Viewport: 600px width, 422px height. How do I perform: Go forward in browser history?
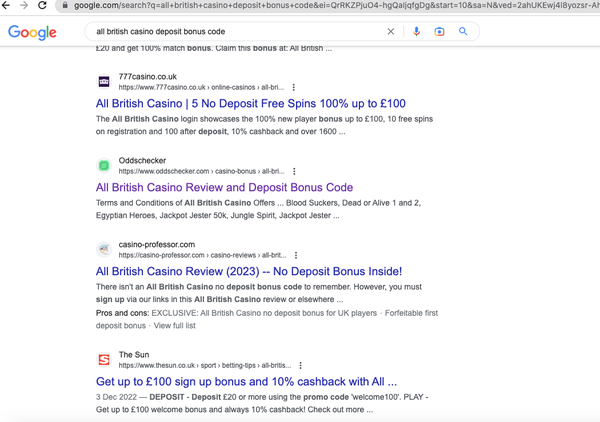pyautogui.click(x=24, y=5)
